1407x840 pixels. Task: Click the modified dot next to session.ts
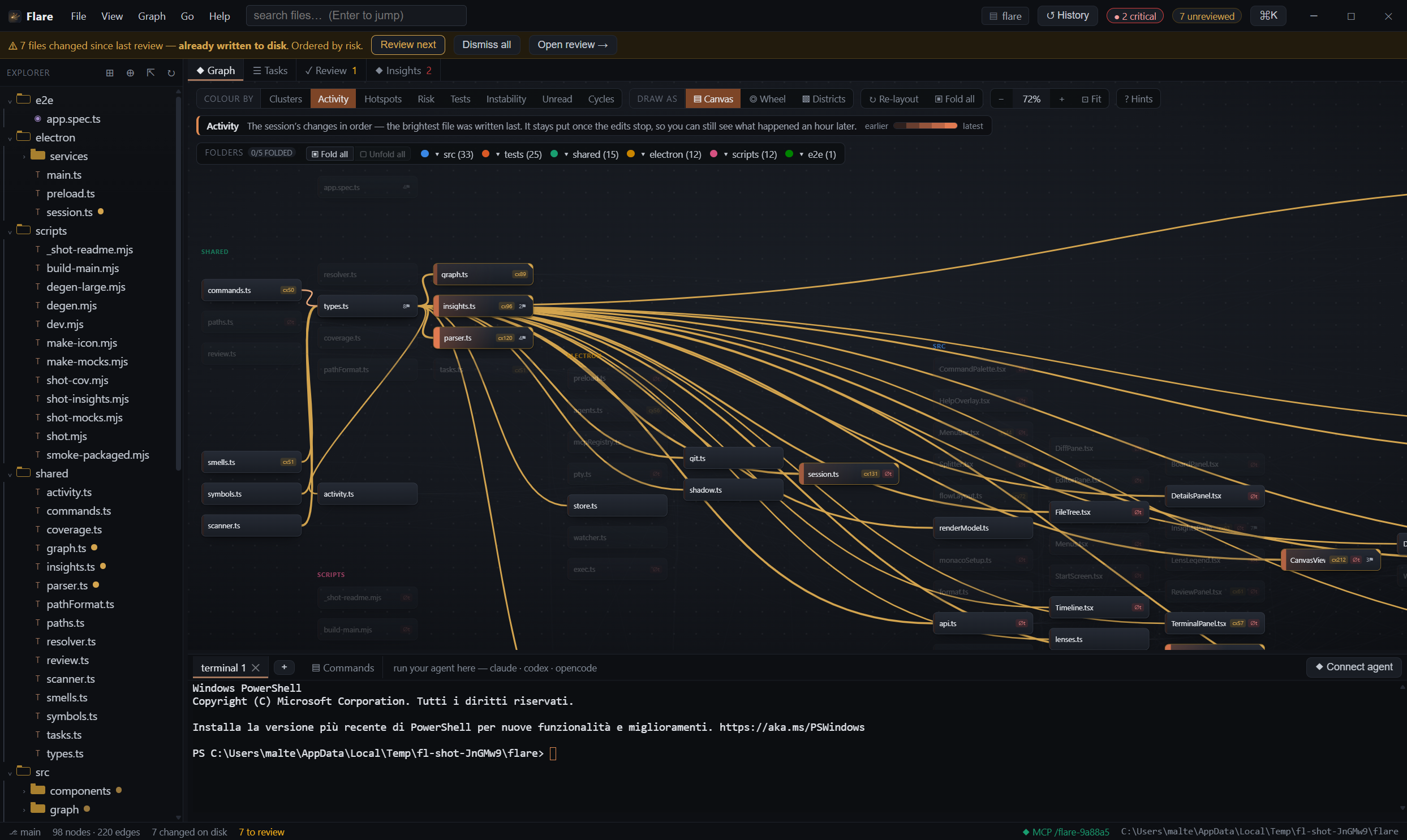point(101,212)
